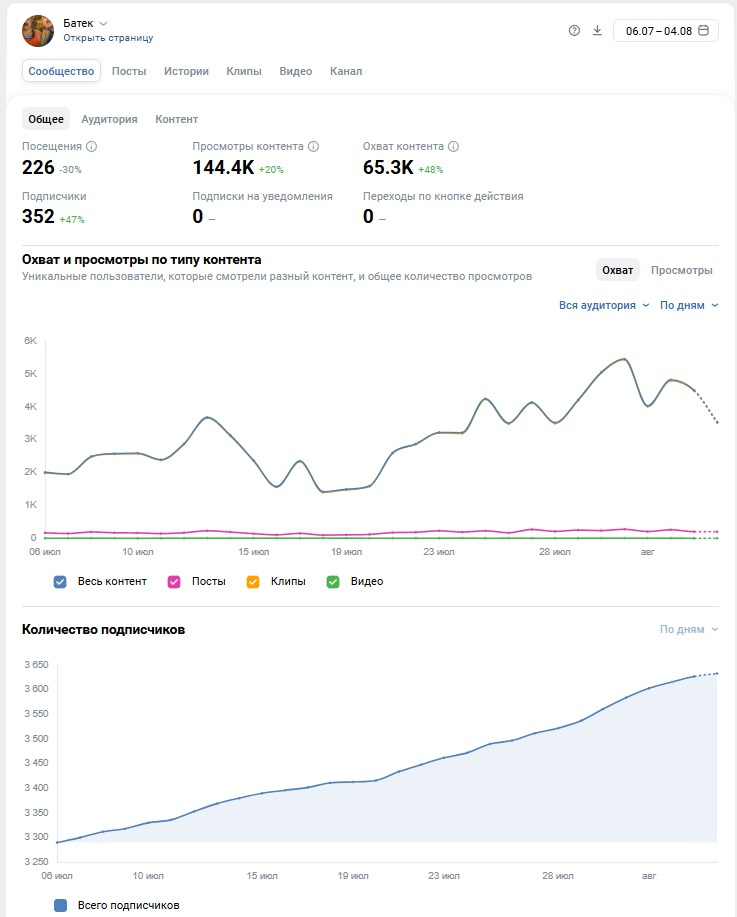Click the Батек community avatar
The height and width of the screenshot is (917, 737).
coord(38,31)
